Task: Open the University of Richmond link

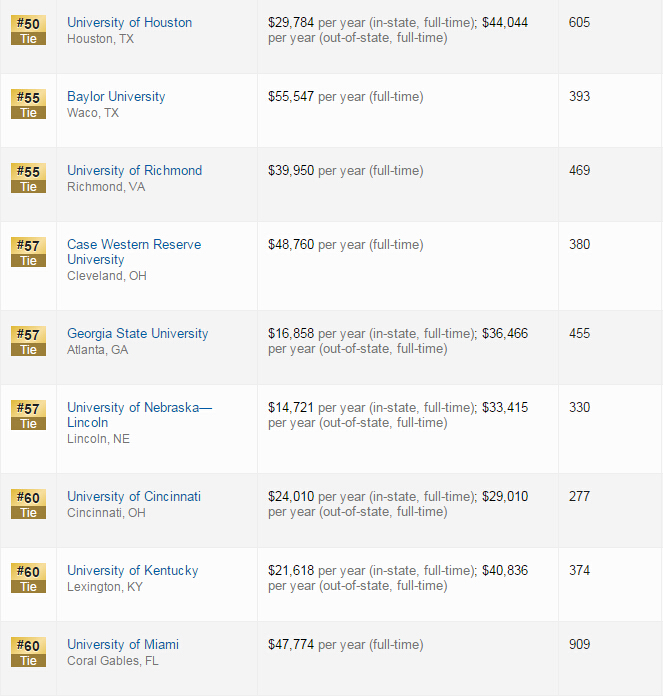Action: point(134,170)
